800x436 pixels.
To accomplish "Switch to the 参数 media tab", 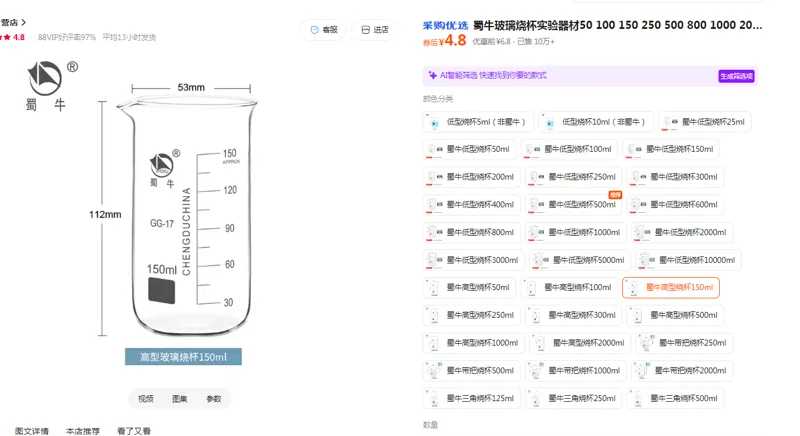I will 214,399.
